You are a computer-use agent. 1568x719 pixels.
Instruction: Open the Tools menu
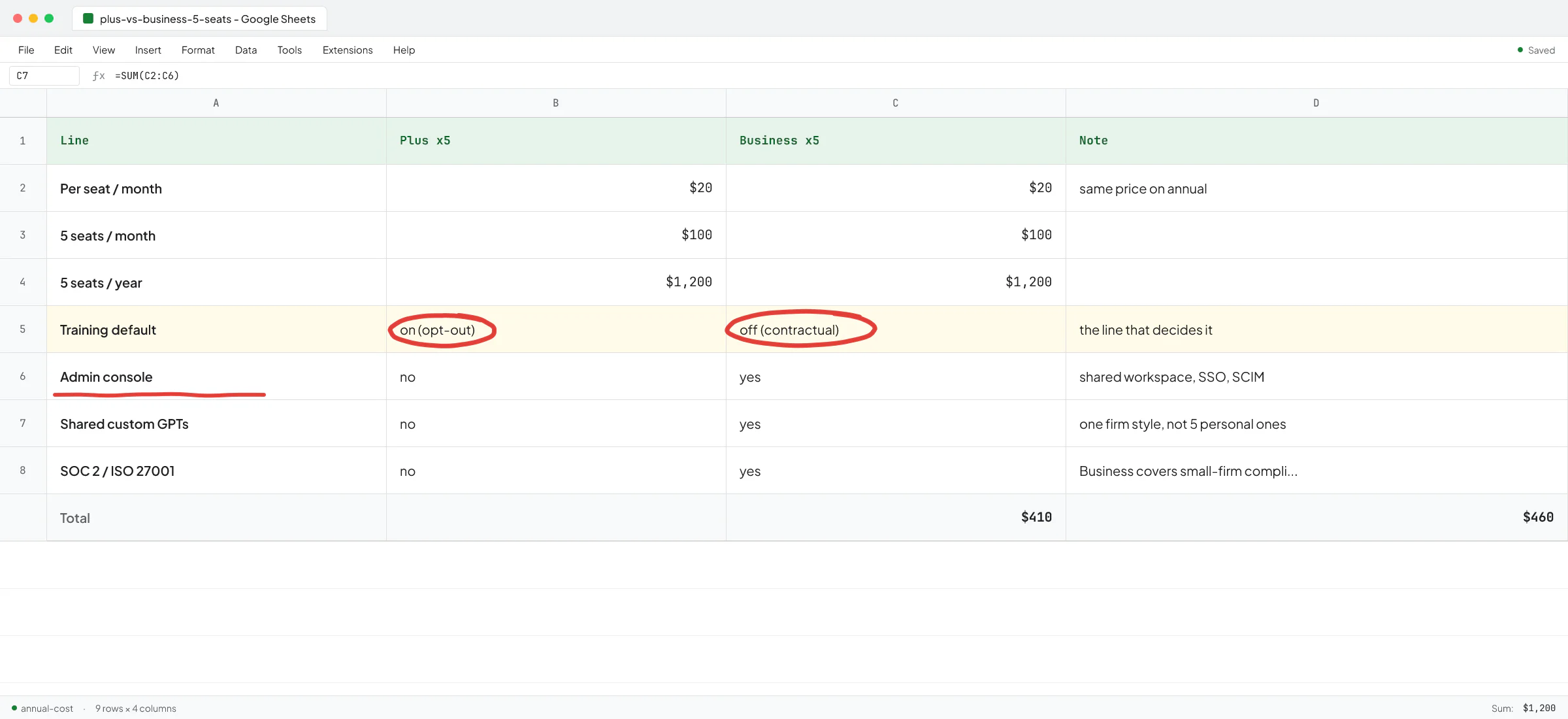(x=289, y=50)
